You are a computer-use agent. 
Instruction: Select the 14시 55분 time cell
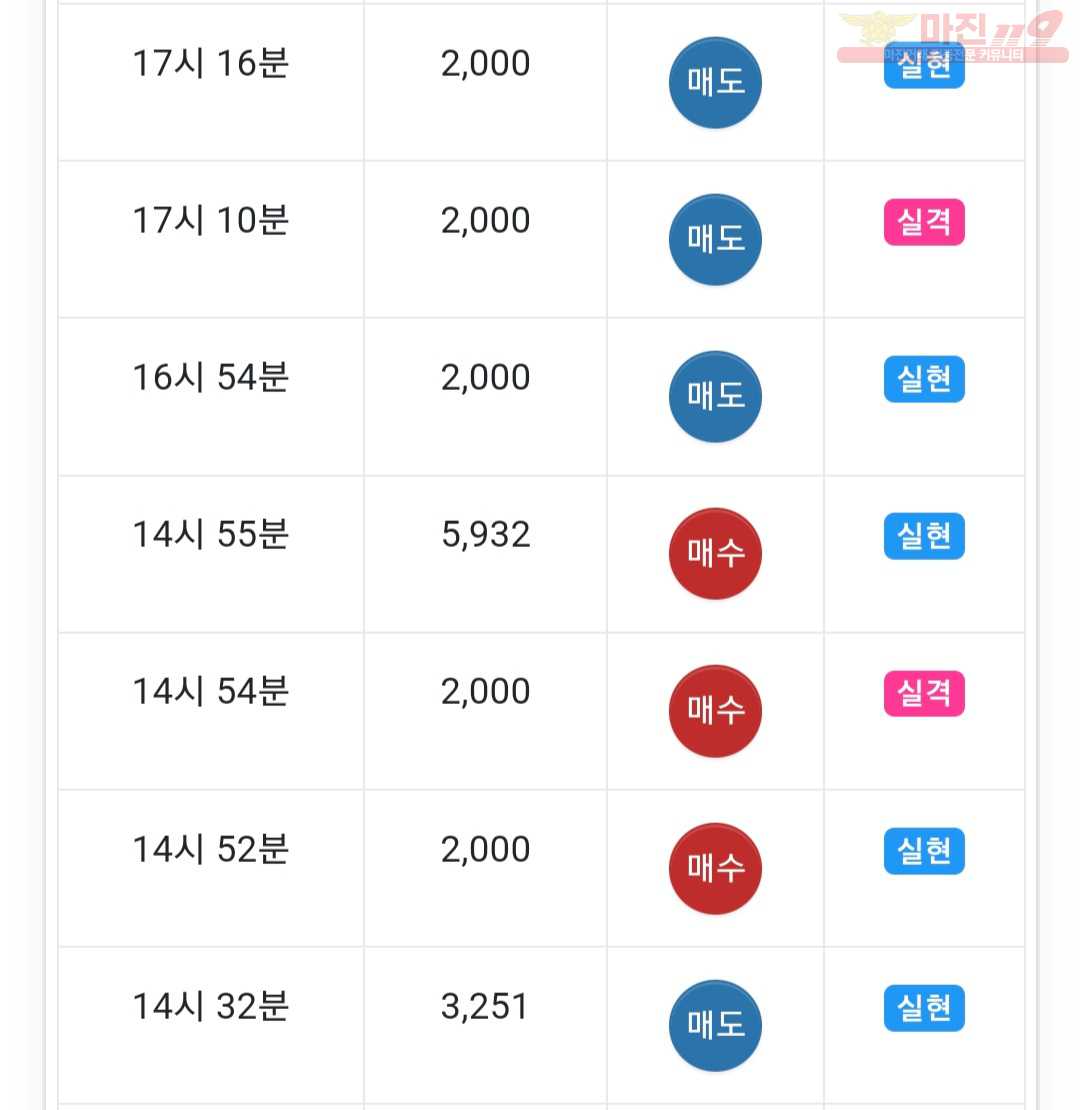(x=211, y=554)
